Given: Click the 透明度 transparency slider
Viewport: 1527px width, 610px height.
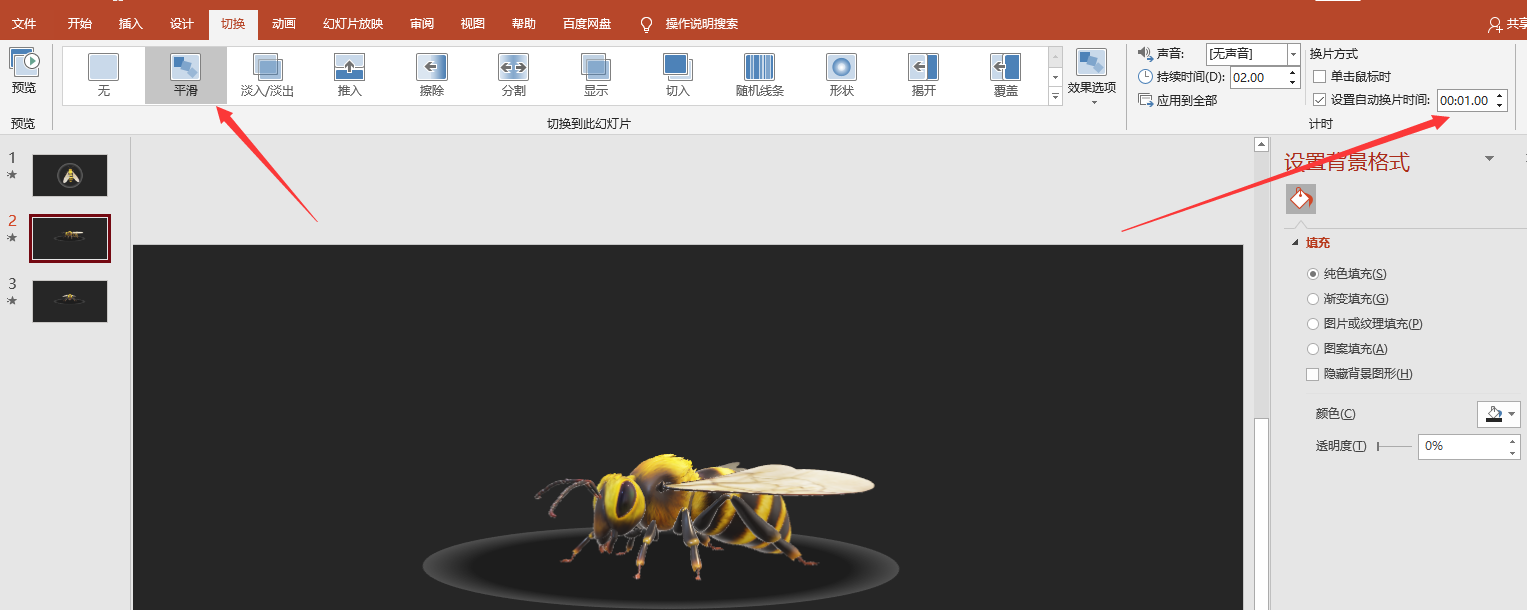Looking at the screenshot, I should [x=1395, y=446].
